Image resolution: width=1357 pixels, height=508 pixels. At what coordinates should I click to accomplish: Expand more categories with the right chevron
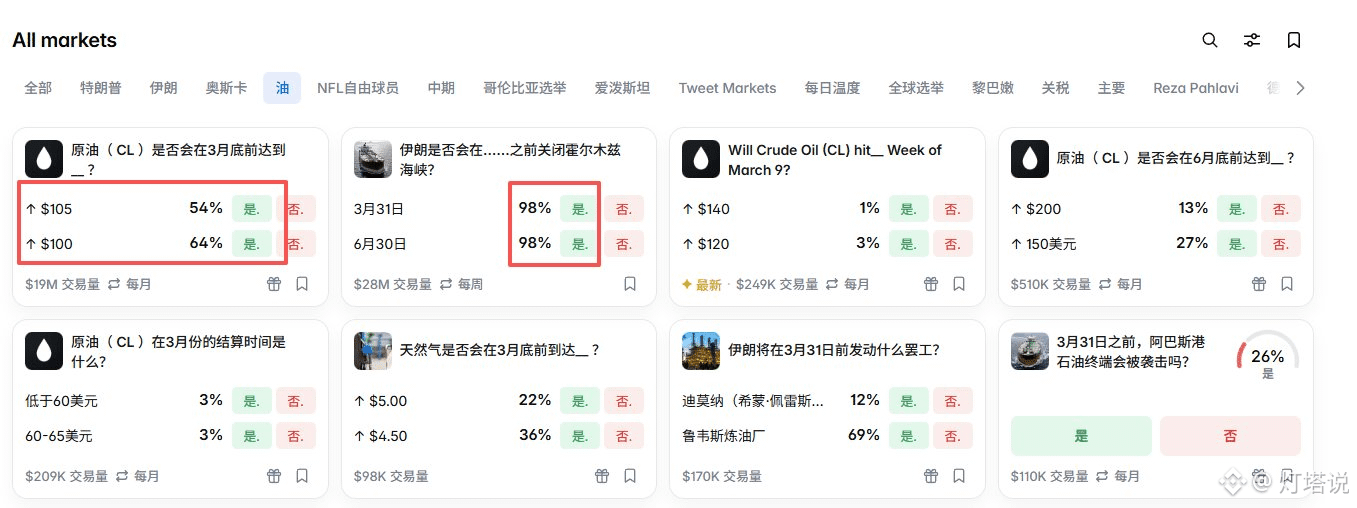pos(1300,88)
